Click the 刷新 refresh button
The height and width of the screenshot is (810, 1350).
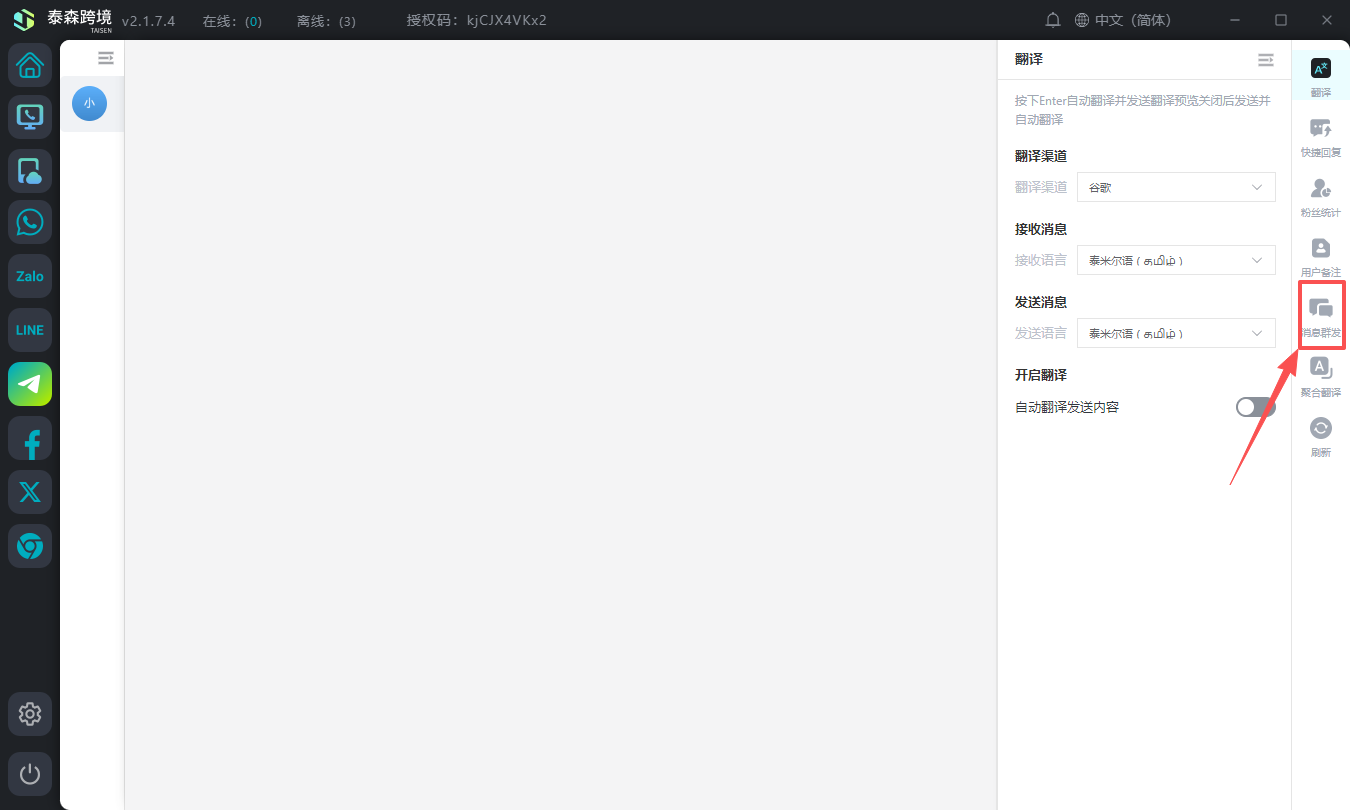coord(1320,437)
